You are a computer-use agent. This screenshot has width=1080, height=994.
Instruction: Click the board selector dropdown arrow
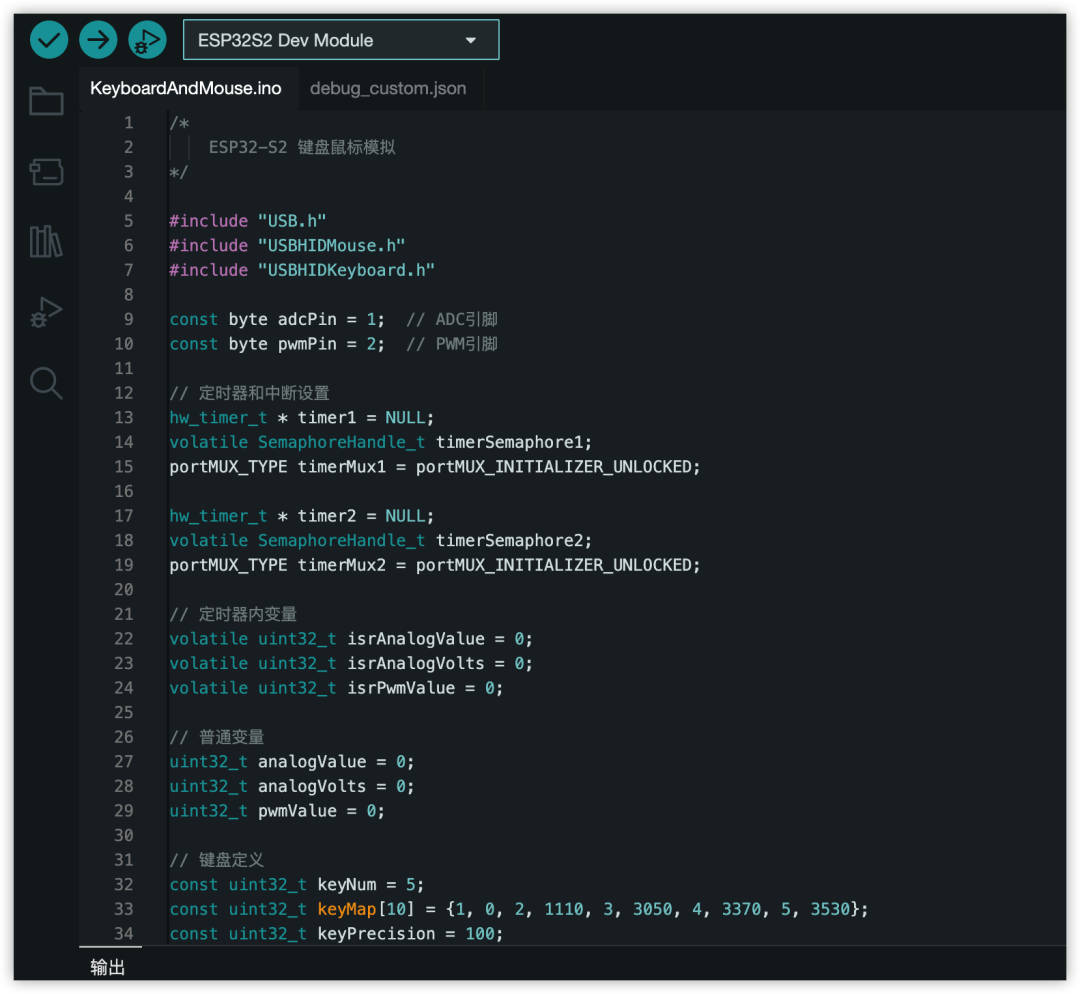471,41
